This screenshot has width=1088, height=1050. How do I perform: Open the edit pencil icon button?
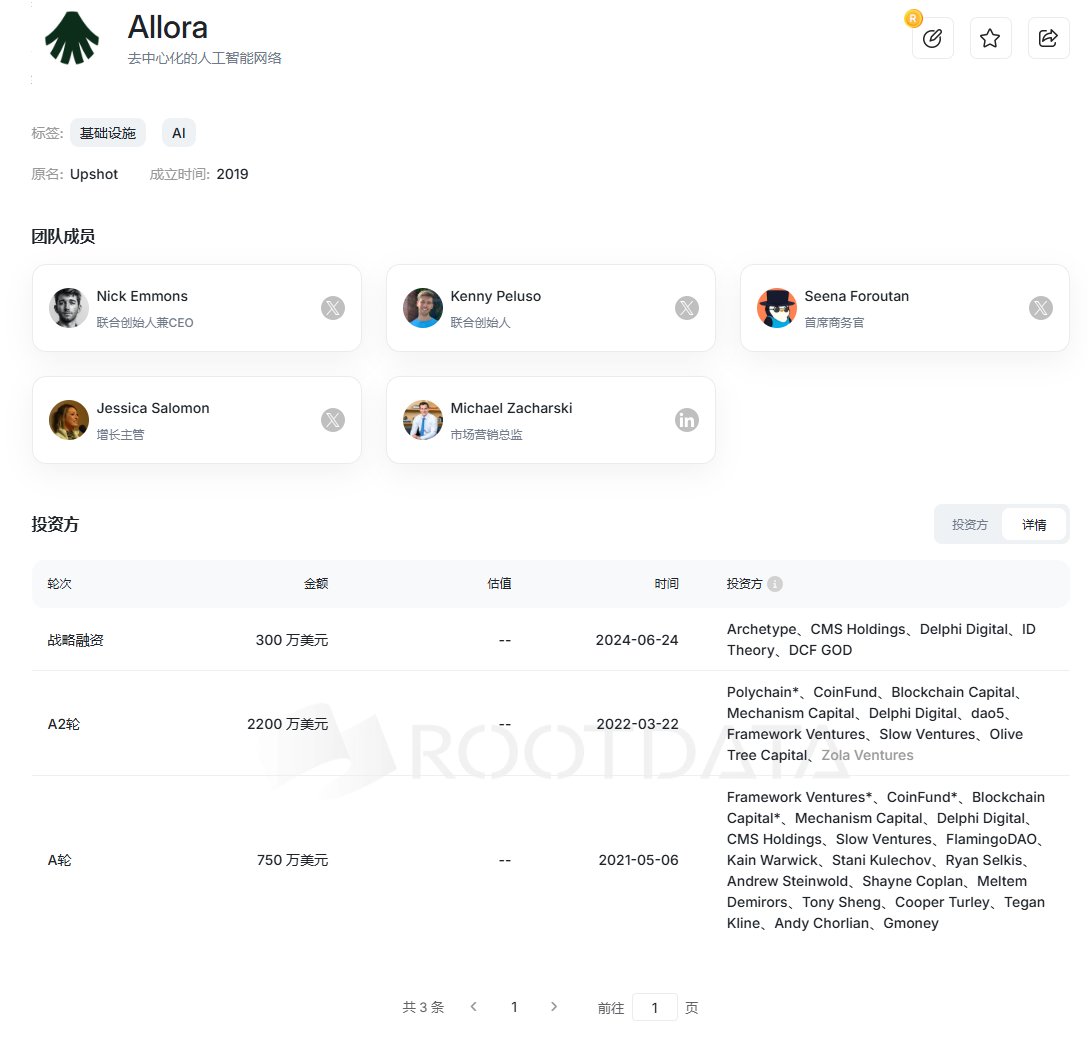(932, 38)
